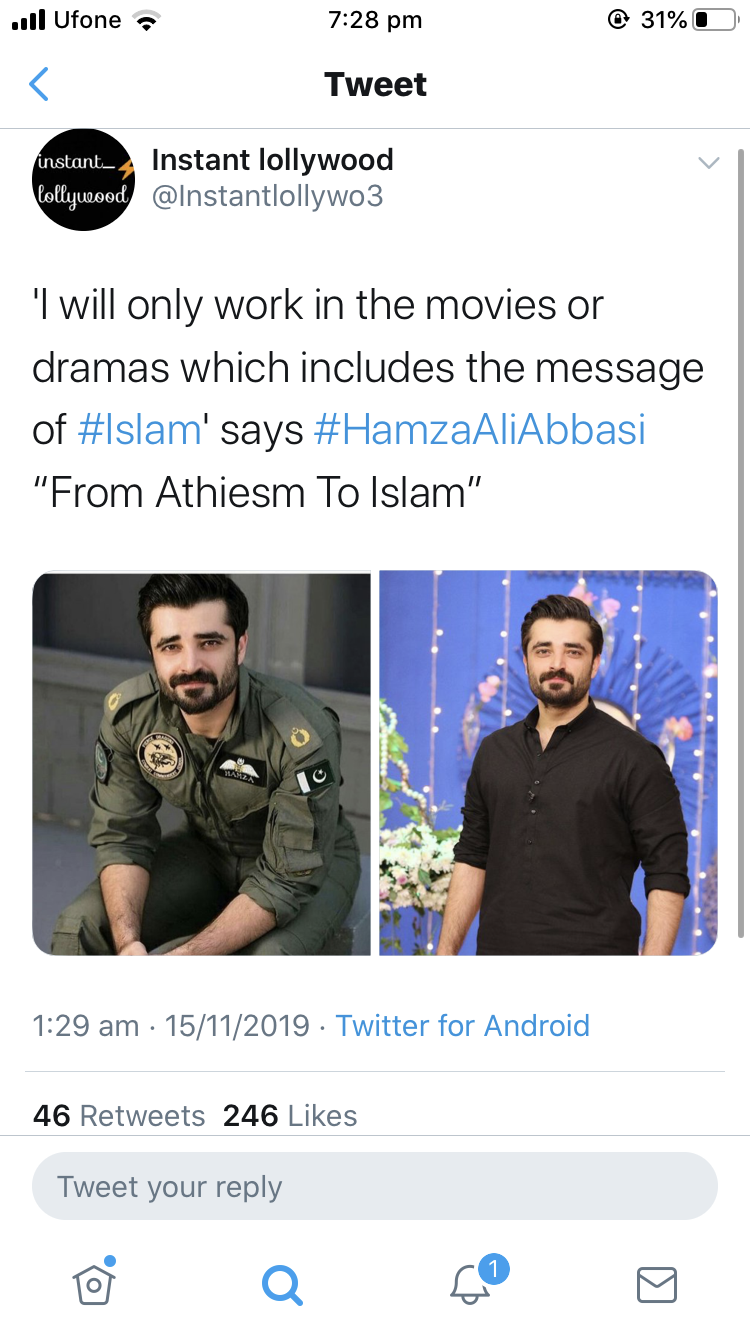Tap the battery indicator in status bar
Screen dimensions: 750x1334
click(x=714, y=19)
